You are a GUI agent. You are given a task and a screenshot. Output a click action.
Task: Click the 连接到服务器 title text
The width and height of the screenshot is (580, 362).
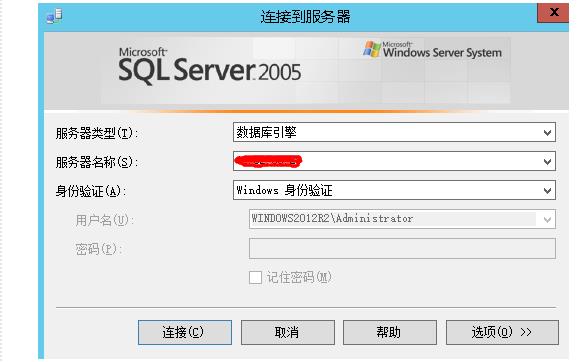pyautogui.click(x=305, y=17)
